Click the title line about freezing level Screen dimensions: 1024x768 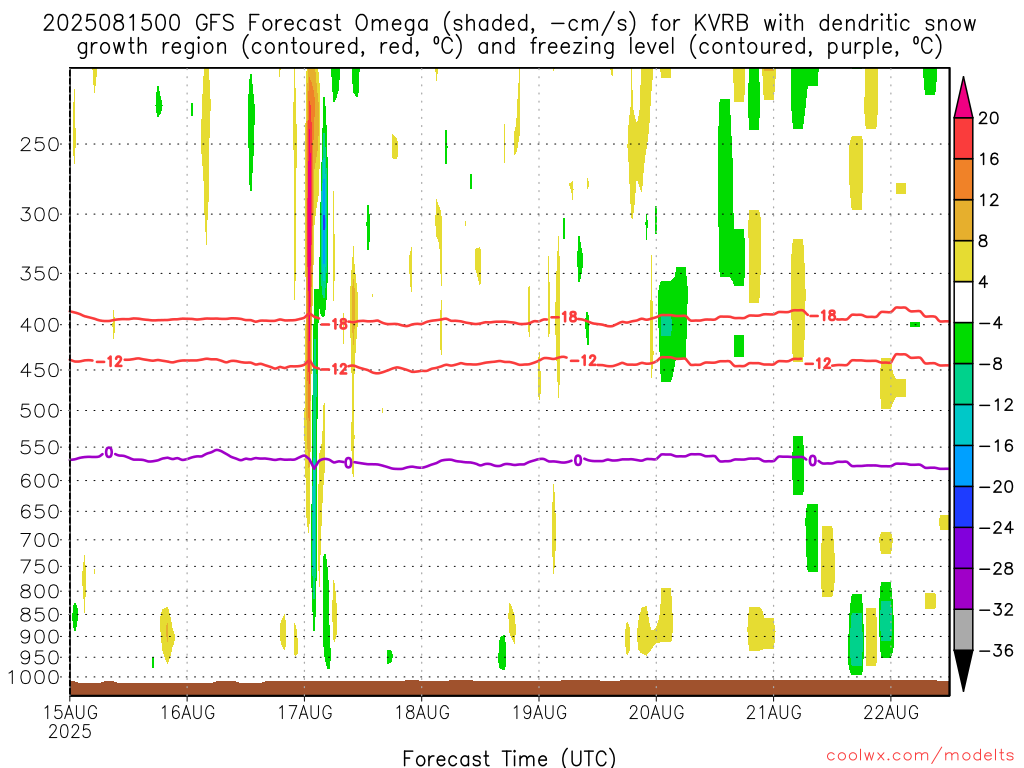tap(509, 47)
